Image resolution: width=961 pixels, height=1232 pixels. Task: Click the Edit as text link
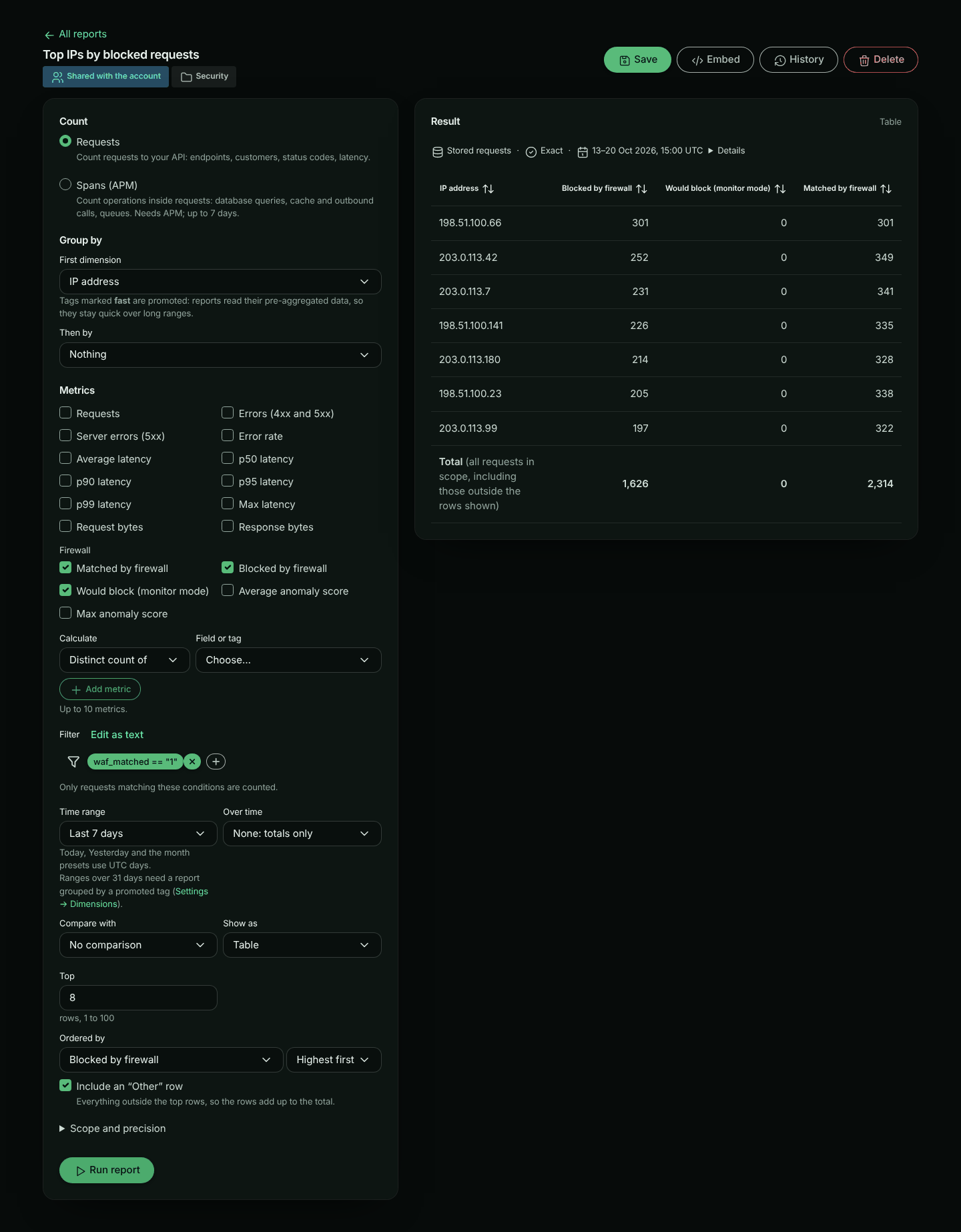coord(117,734)
